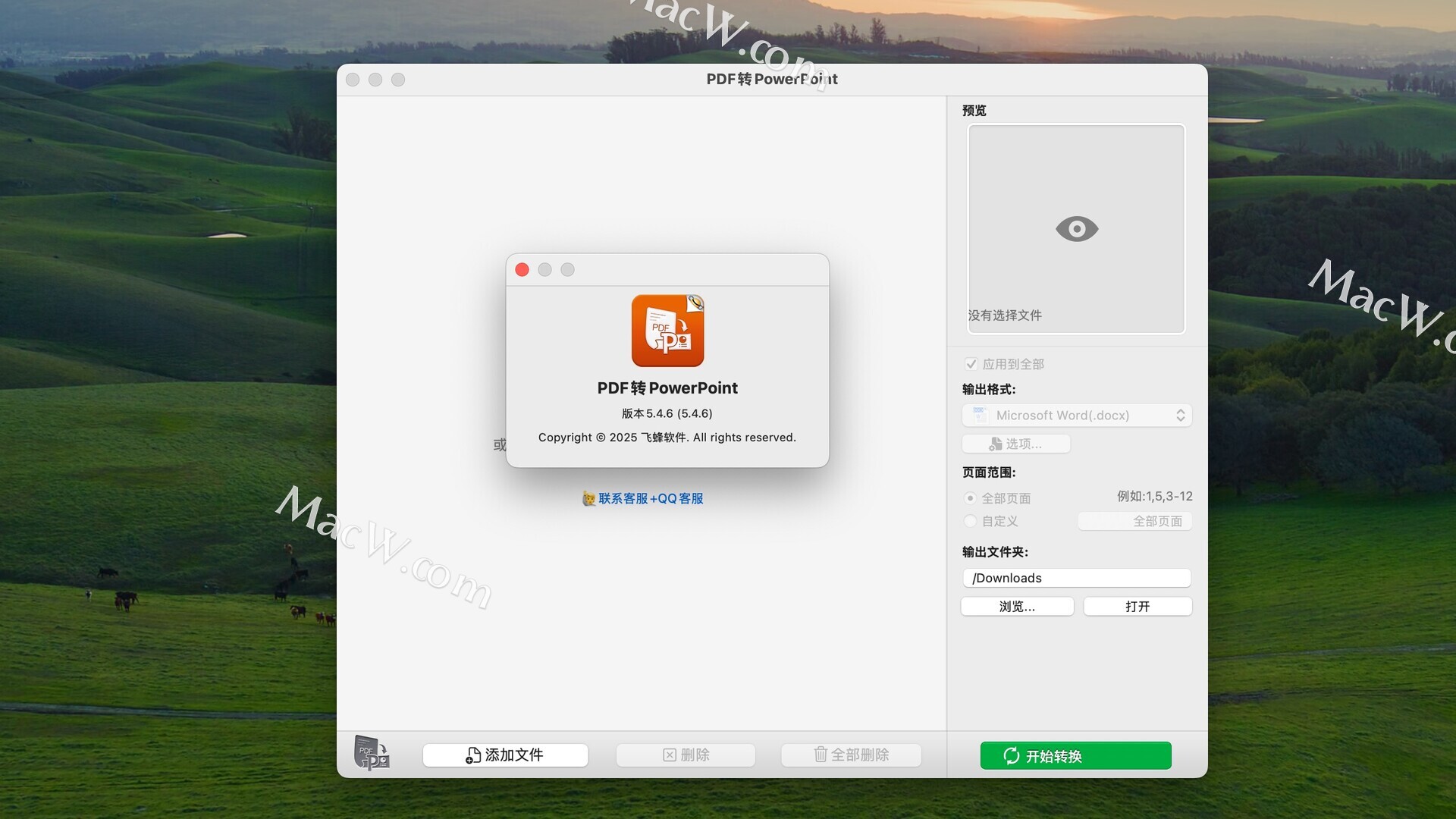Click the preview thumbnail area
The width and height of the screenshot is (1456, 819).
tap(1076, 228)
